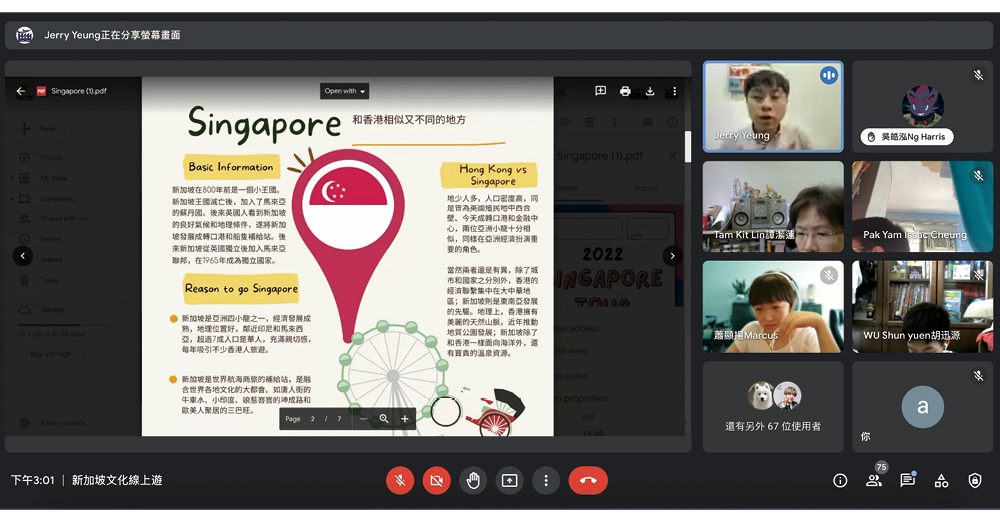
Task: Go back from the Singapore PDF preview
Action: (x=20, y=91)
